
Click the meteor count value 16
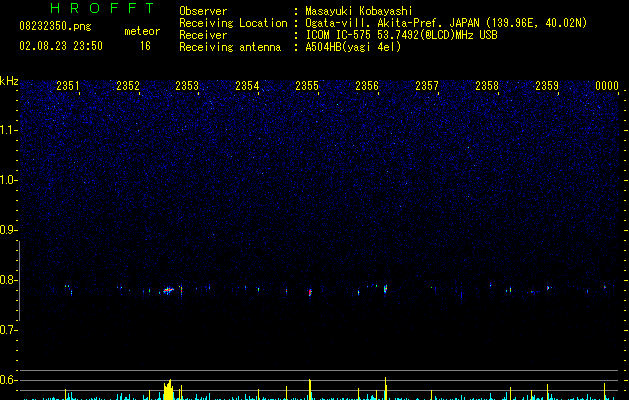click(145, 46)
